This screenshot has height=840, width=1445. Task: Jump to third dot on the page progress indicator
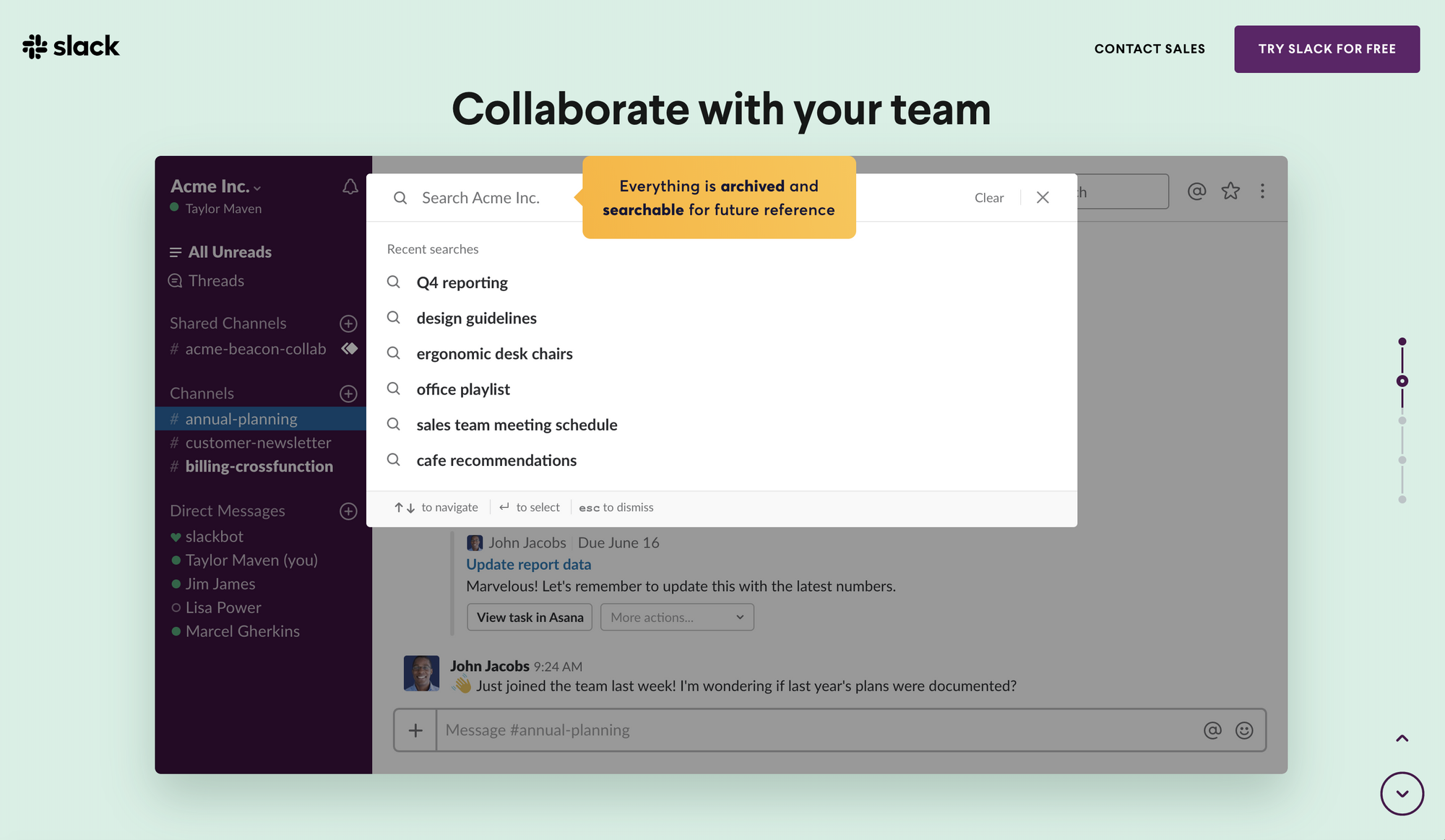(x=1402, y=421)
